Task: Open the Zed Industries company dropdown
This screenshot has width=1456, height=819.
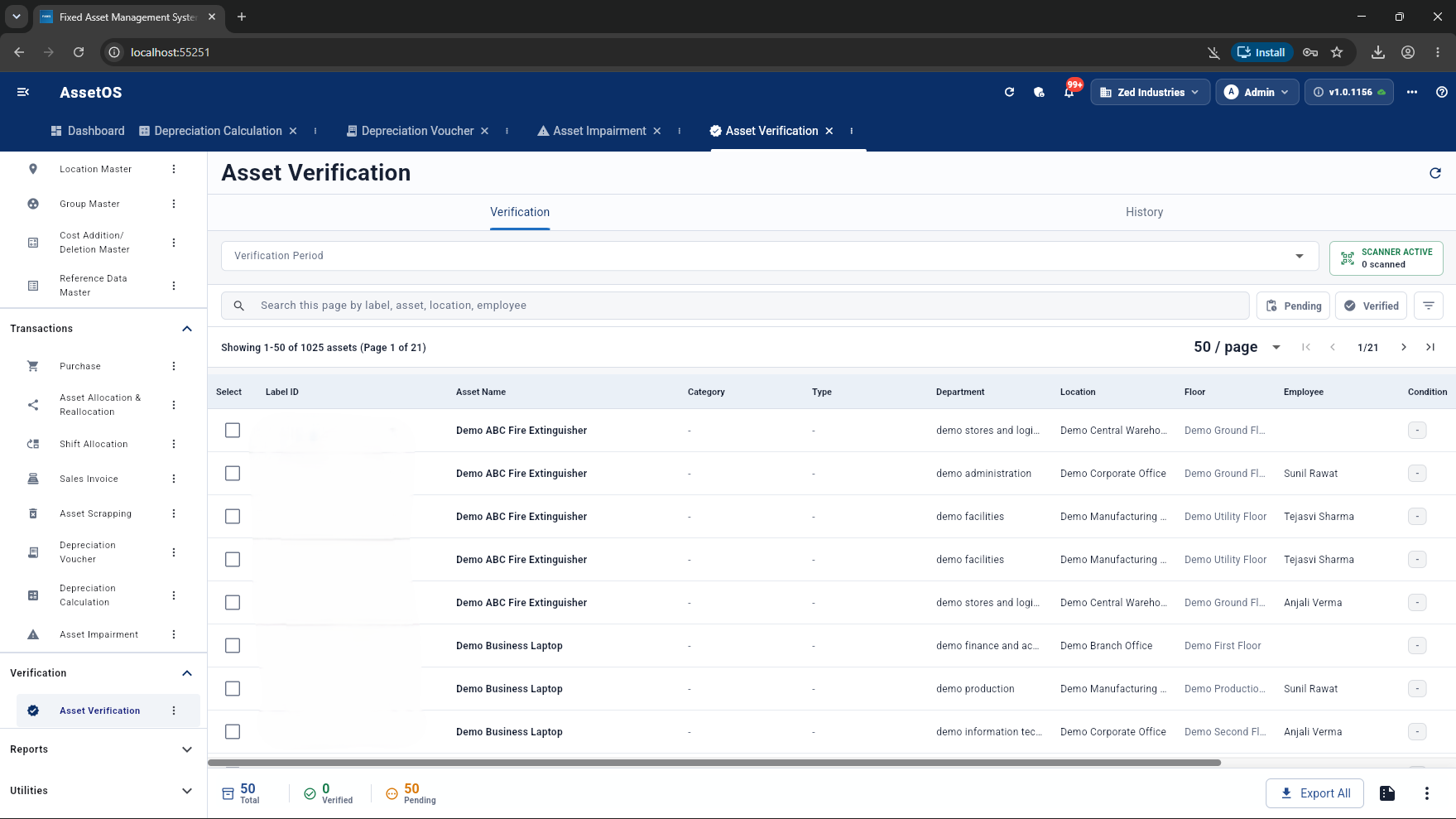Action: [x=1151, y=92]
